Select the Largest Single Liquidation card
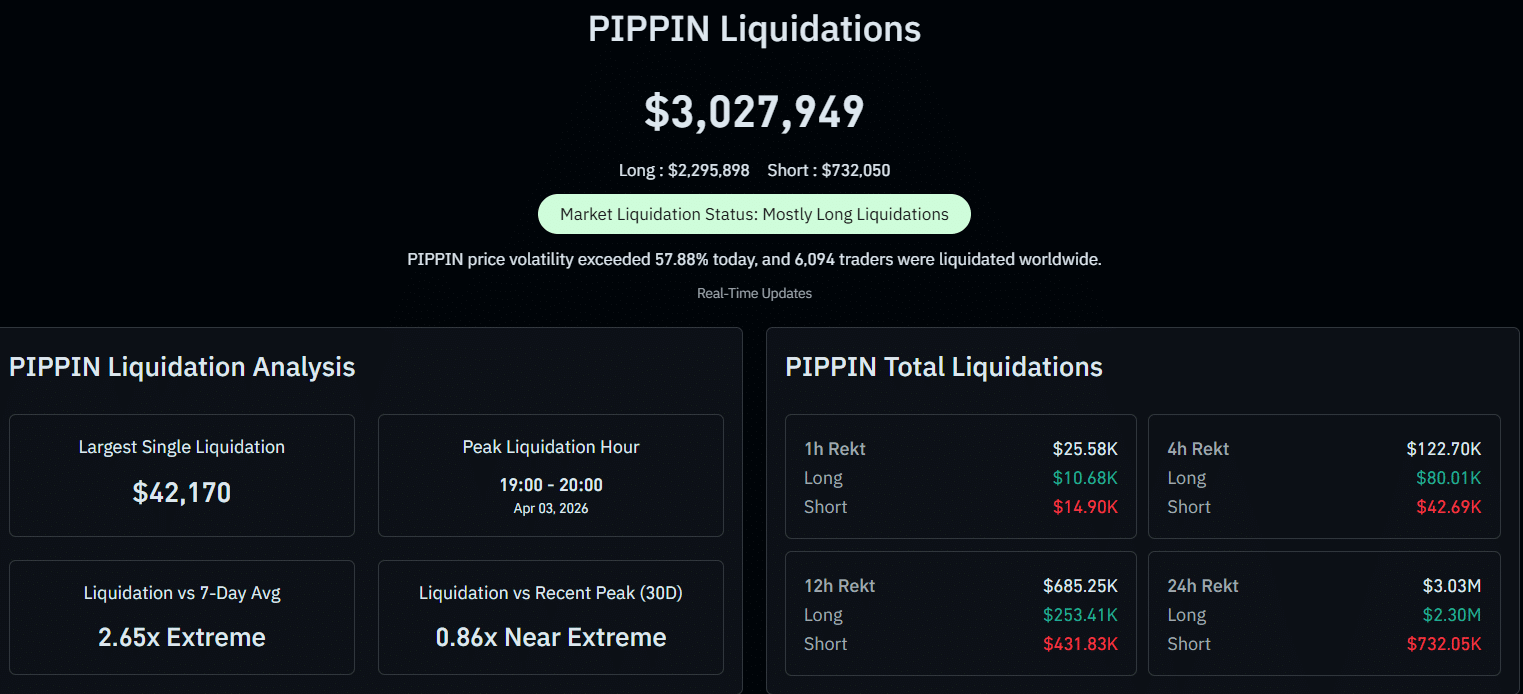The width and height of the screenshot is (1523, 694). [182, 475]
